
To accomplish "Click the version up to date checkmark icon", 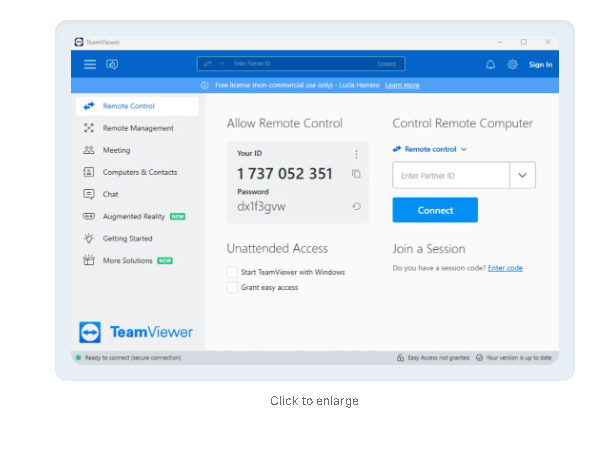I will (479, 358).
